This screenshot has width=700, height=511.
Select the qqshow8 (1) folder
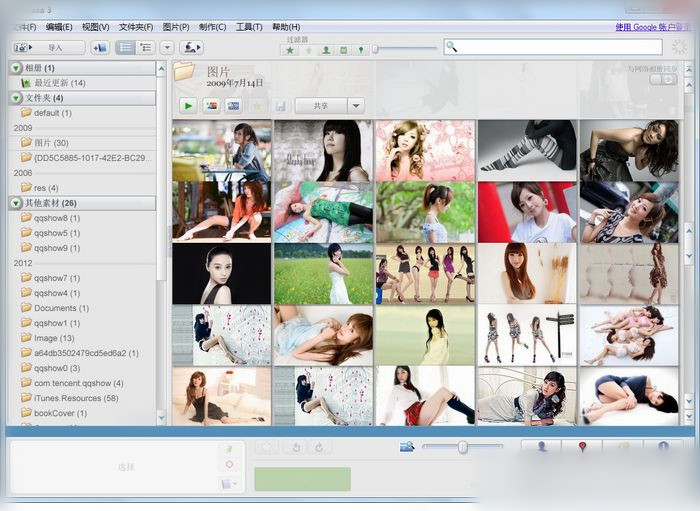click(82, 218)
